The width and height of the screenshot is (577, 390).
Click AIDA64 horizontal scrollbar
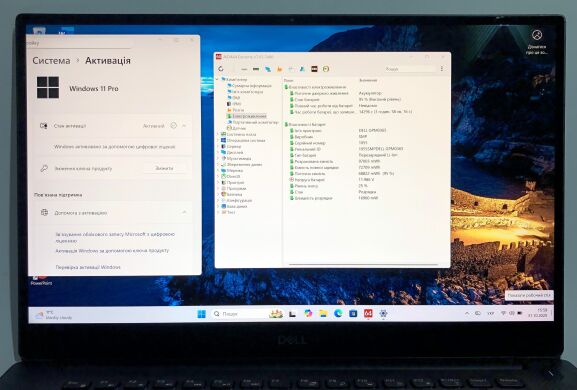tap(363, 264)
